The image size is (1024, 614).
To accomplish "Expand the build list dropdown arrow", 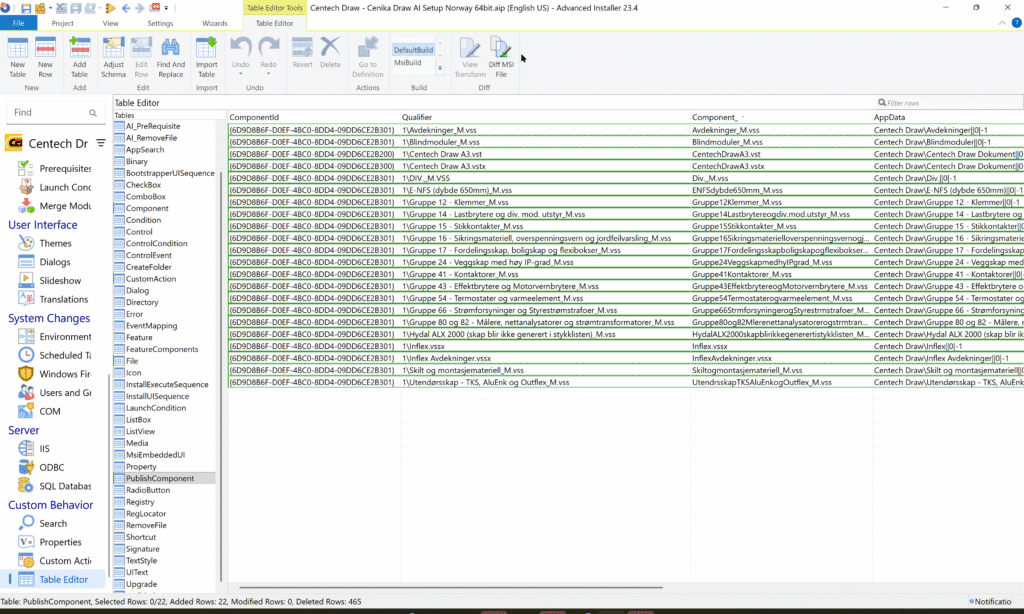I will pyautogui.click(x=440, y=69).
